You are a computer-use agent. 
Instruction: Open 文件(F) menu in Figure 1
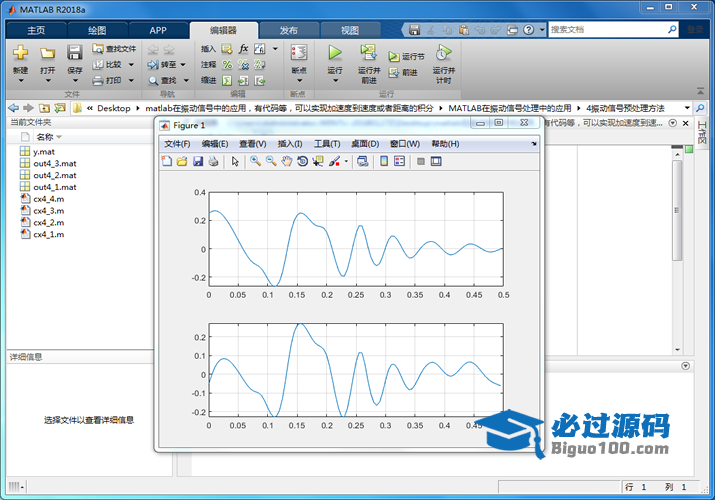[x=177, y=144]
